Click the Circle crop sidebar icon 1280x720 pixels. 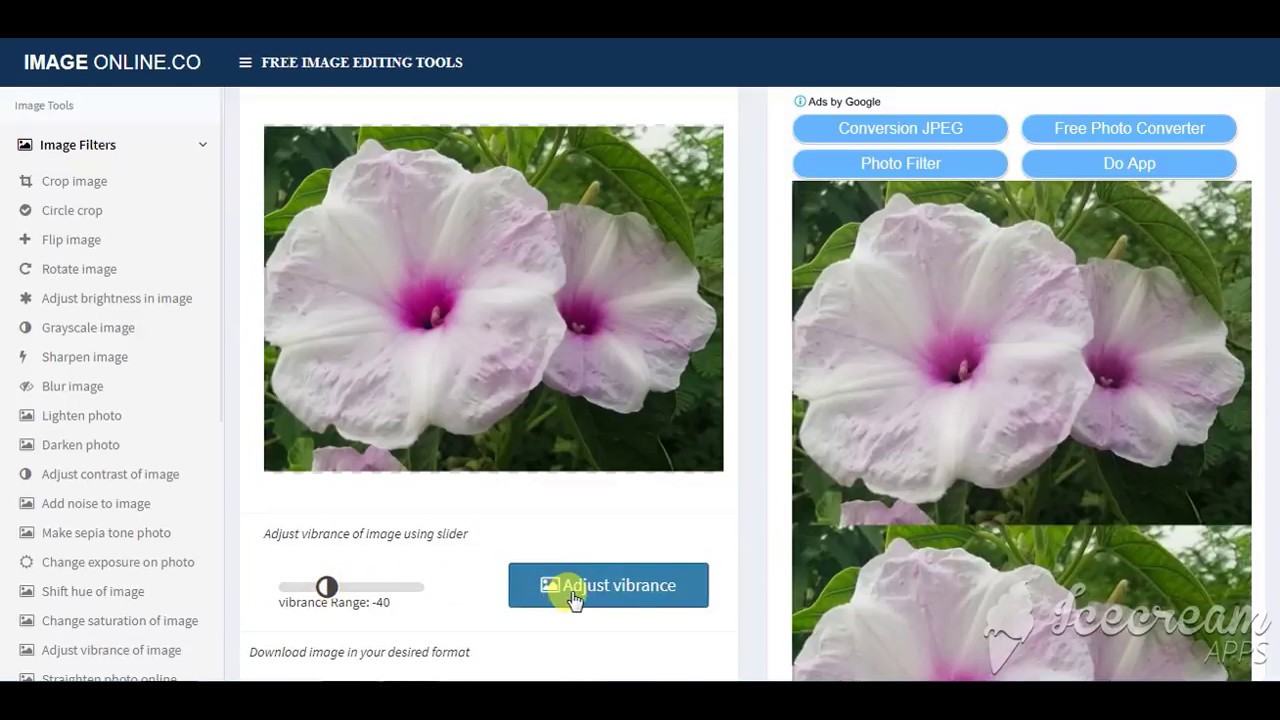(25, 210)
